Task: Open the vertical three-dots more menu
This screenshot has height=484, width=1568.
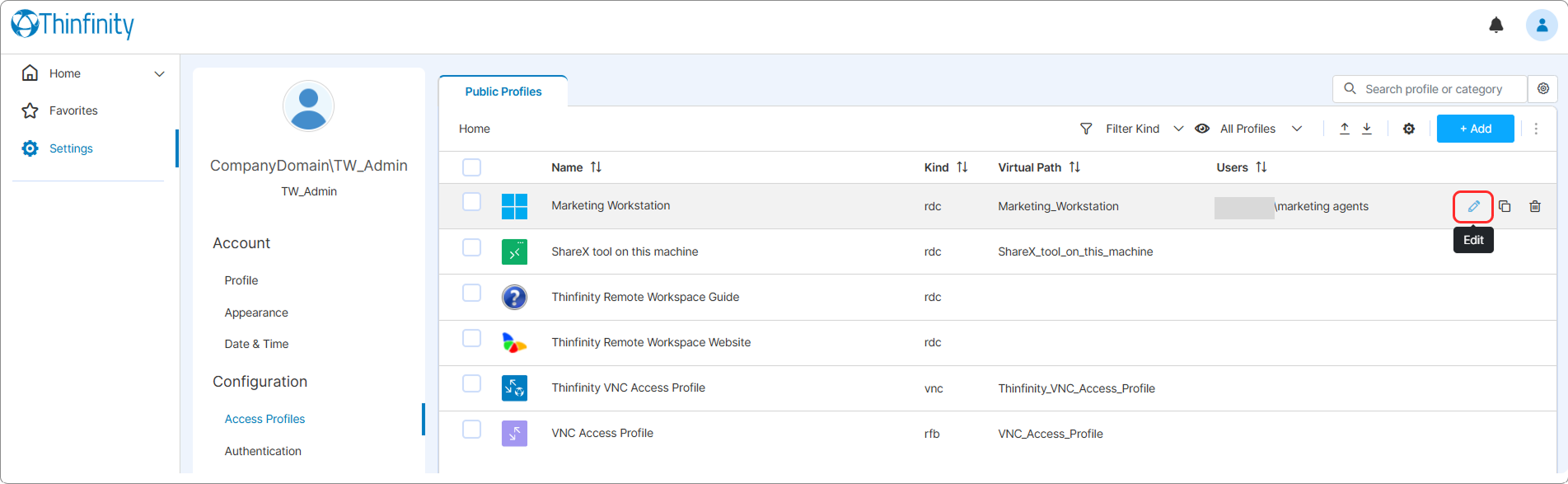Action: (1536, 129)
